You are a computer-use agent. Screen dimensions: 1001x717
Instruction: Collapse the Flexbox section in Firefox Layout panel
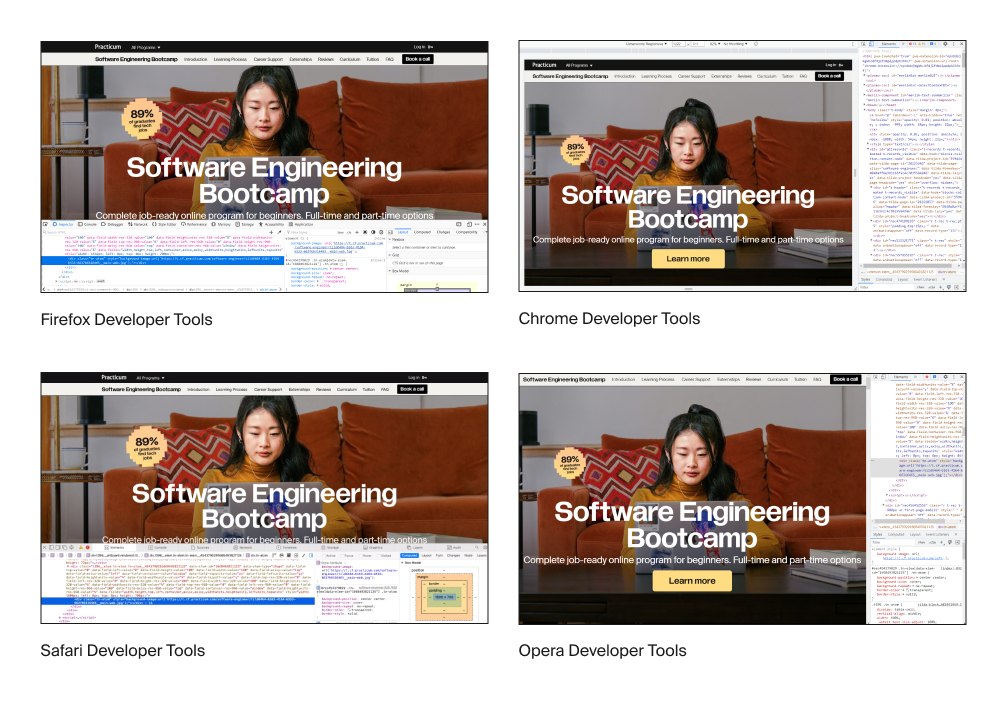tap(389, 239)
